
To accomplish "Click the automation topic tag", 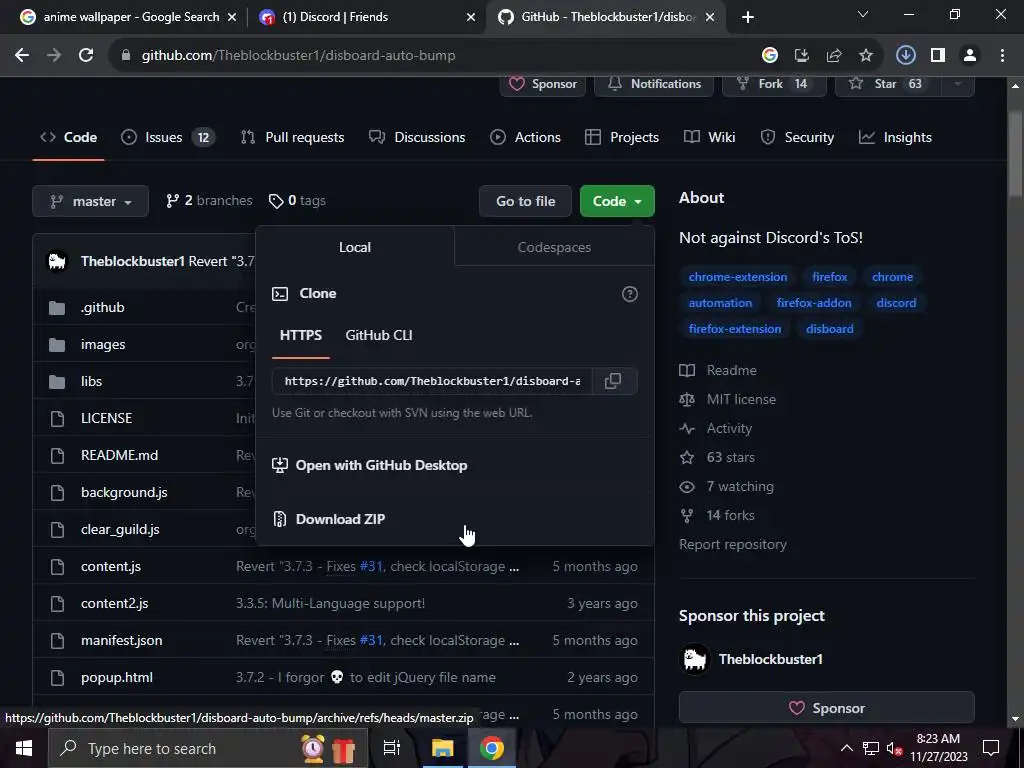I will click(x=720, y=303).
